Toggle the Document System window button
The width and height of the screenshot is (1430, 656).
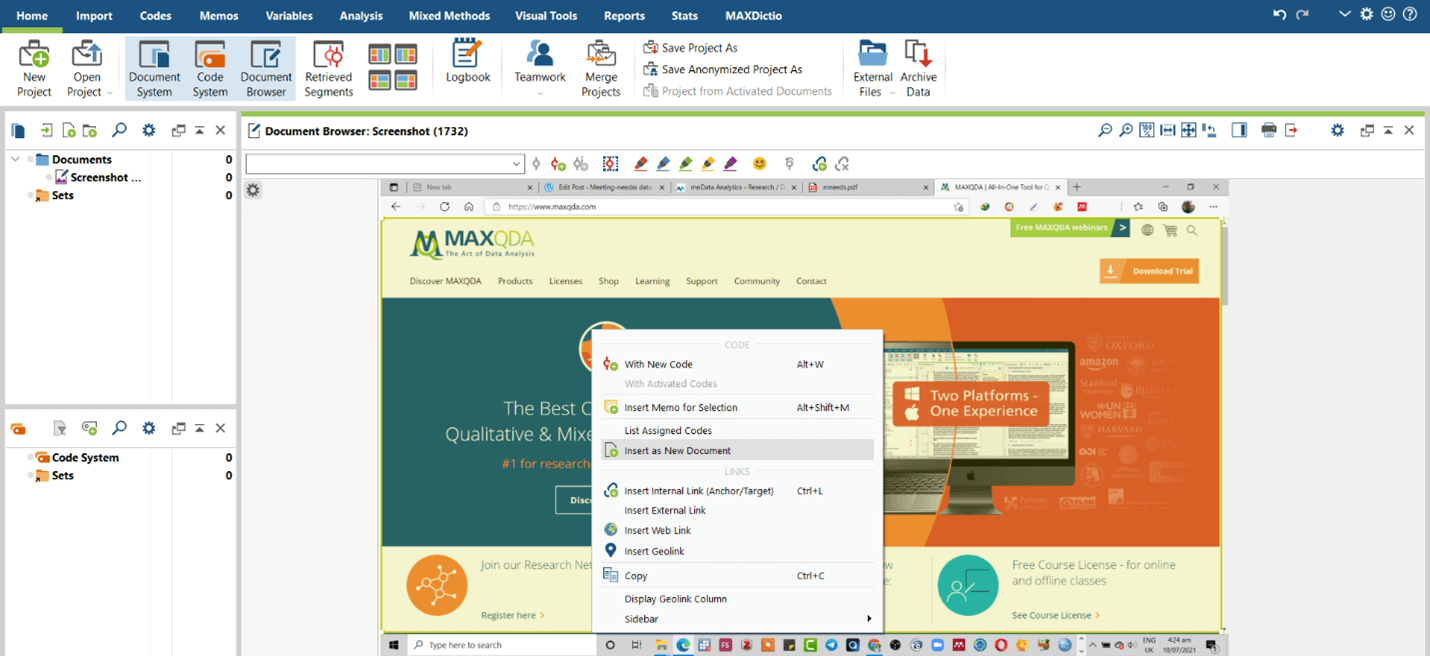pos(154,68)
